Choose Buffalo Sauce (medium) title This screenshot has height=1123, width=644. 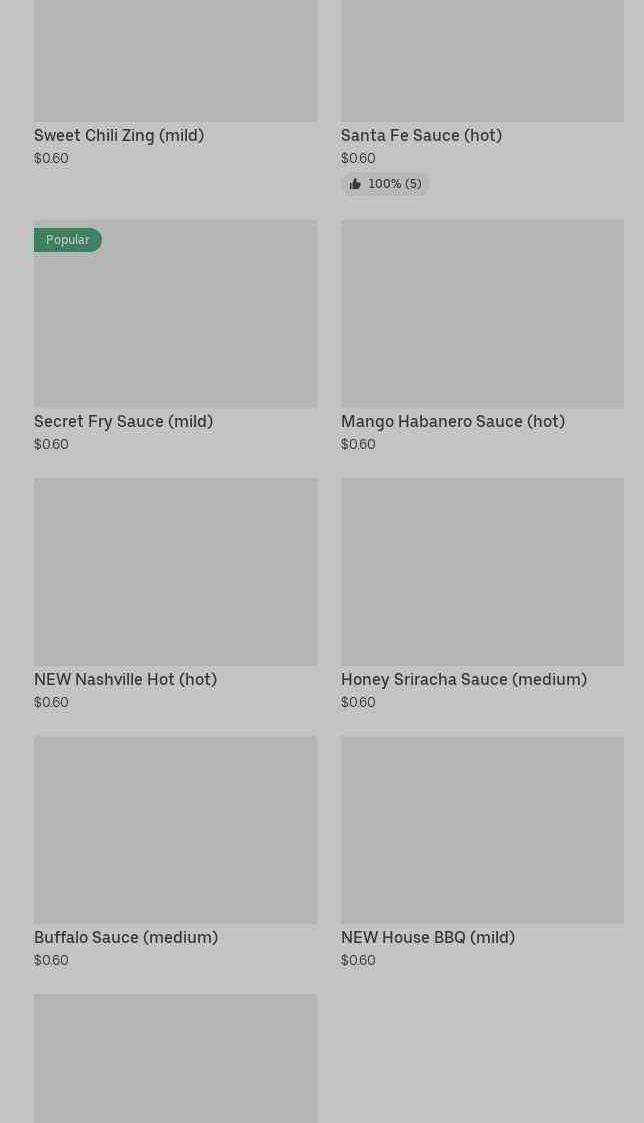pyautogui.click(x=126, y=938)
